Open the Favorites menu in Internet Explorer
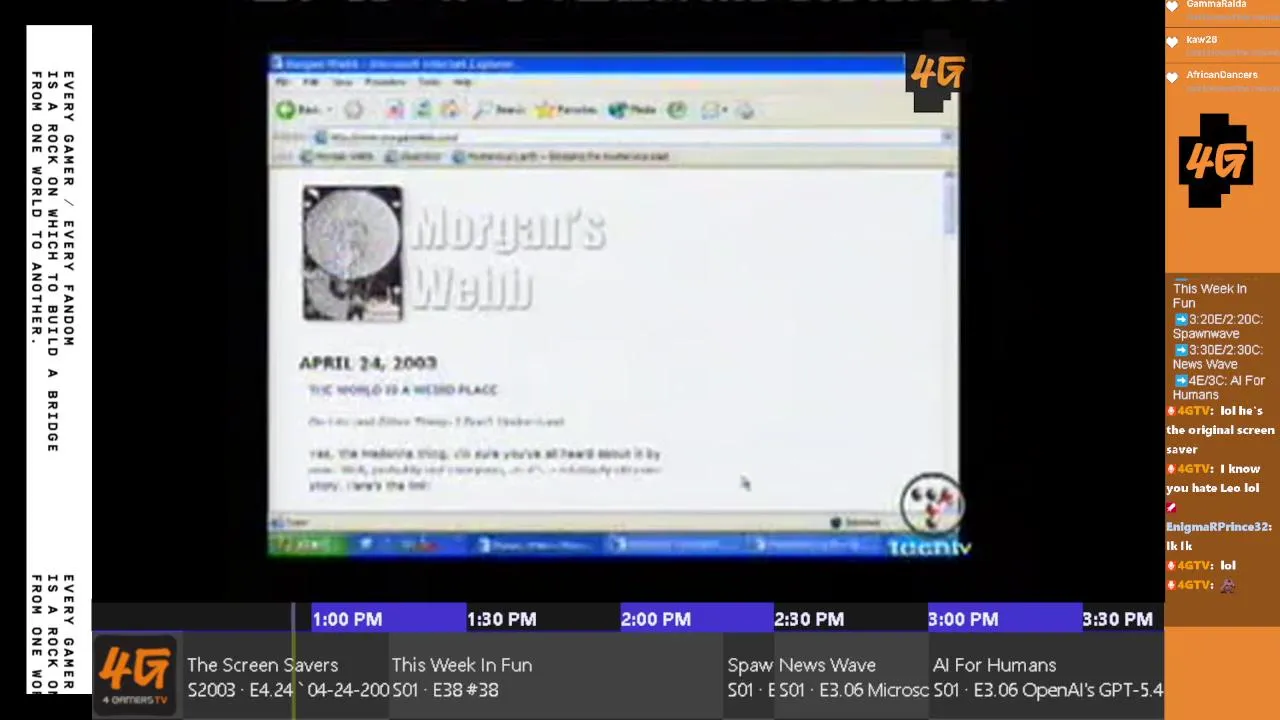This screenshot has height=720, width=1280. [385, 82]
